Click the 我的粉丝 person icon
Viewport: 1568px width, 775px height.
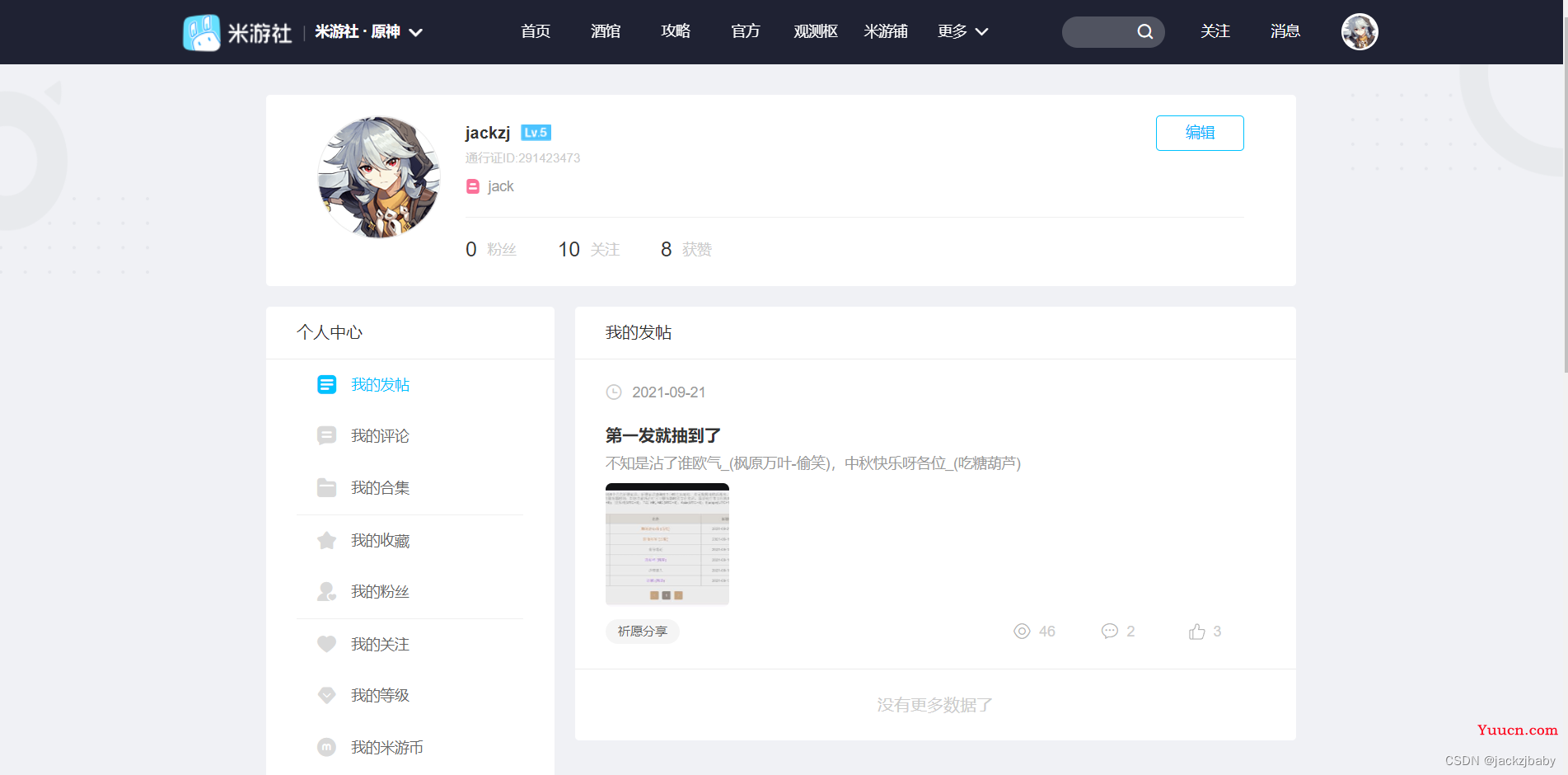coord(327,591)
